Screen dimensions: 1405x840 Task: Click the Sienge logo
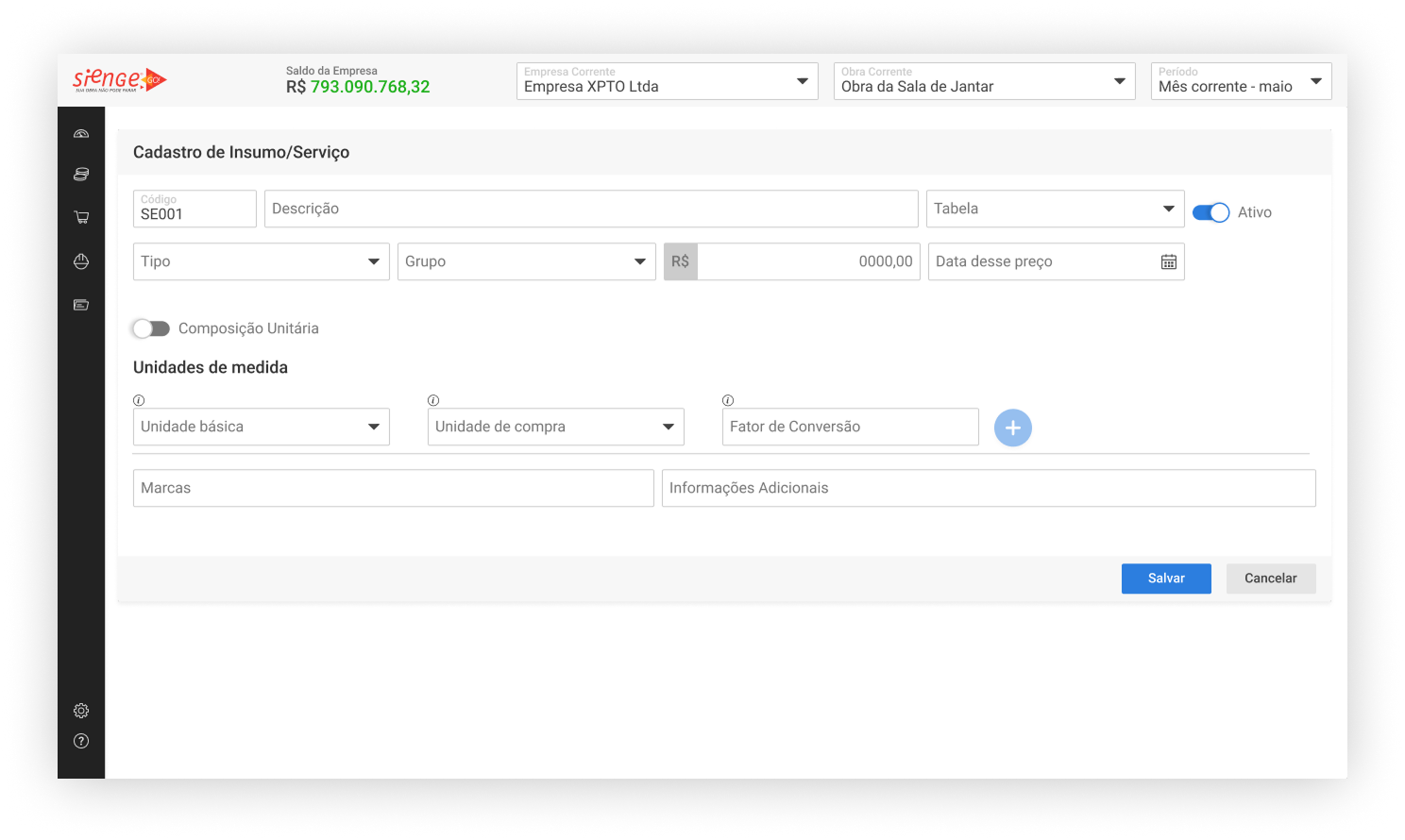[x=119, y=80]
